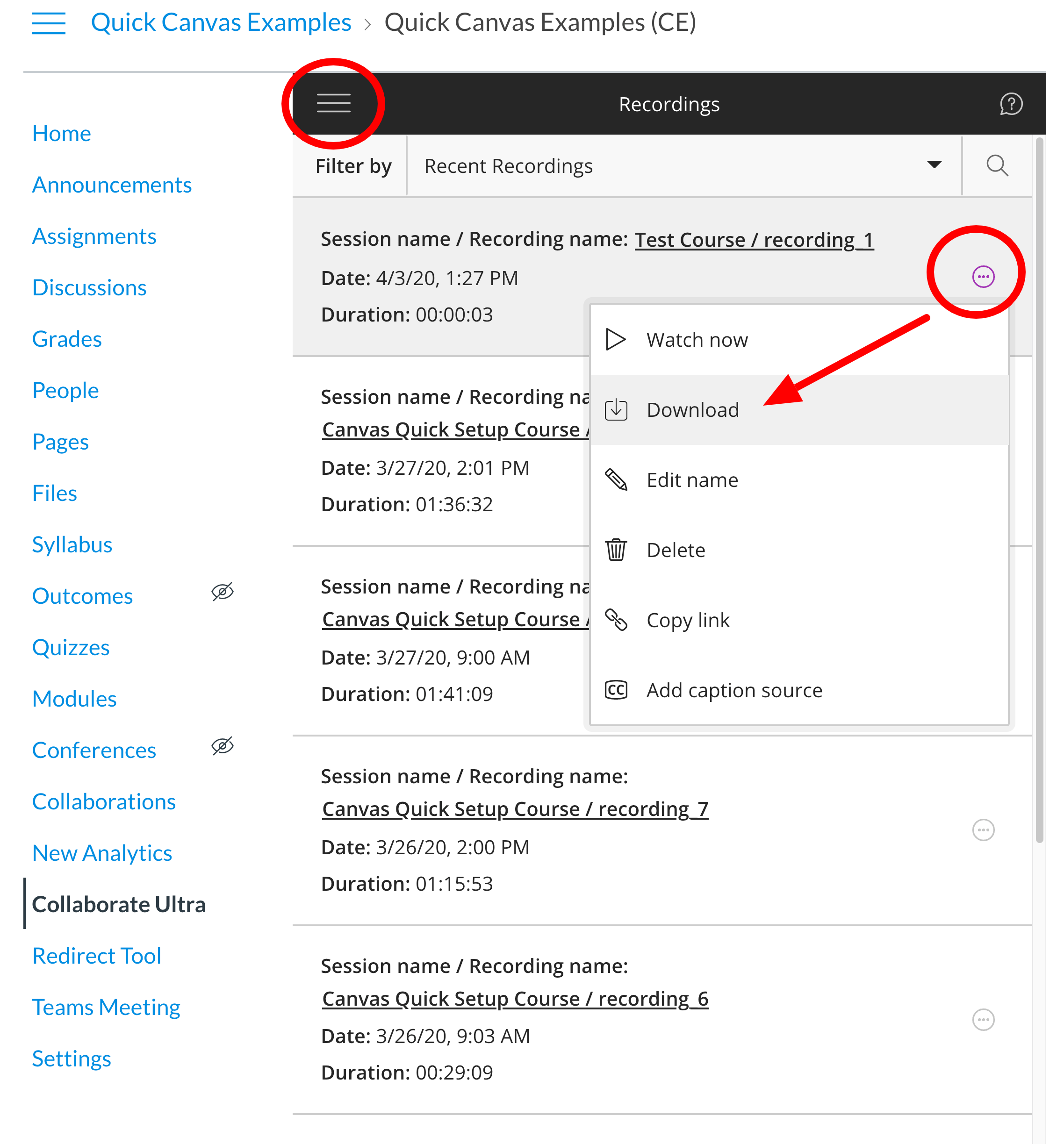Open Collaborate help from question mark icon
This screenshot has height=1144, width=1064.
[x=1011, y=104]
